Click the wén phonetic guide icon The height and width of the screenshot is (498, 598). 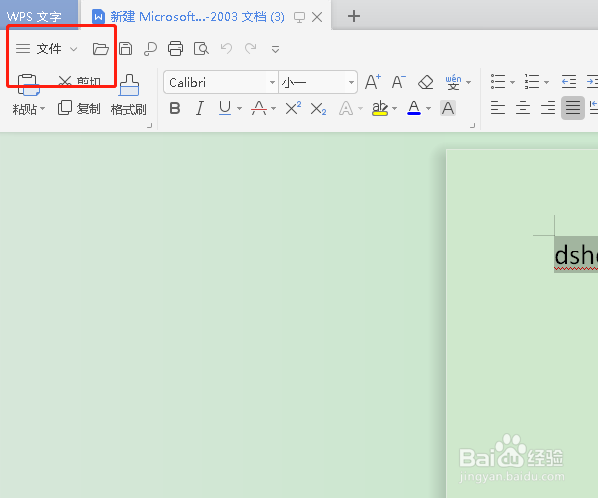(453, 82)
